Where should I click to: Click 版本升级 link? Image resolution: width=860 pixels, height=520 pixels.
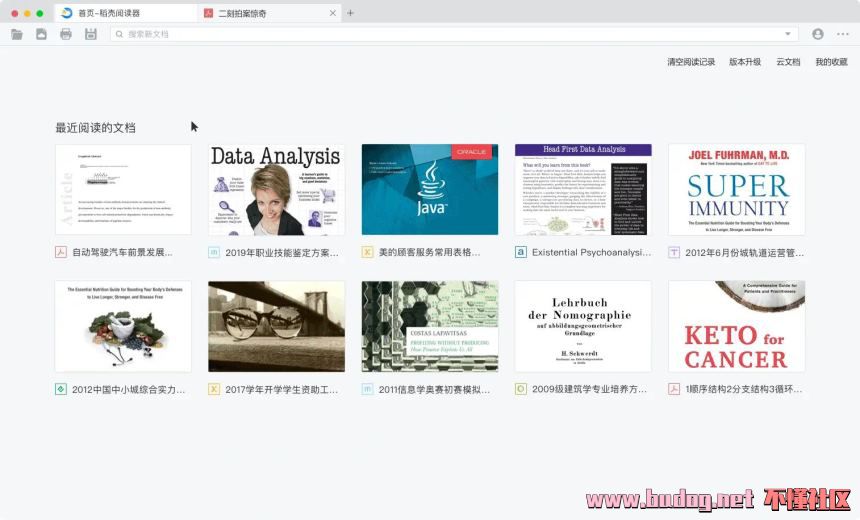[745, 62]
